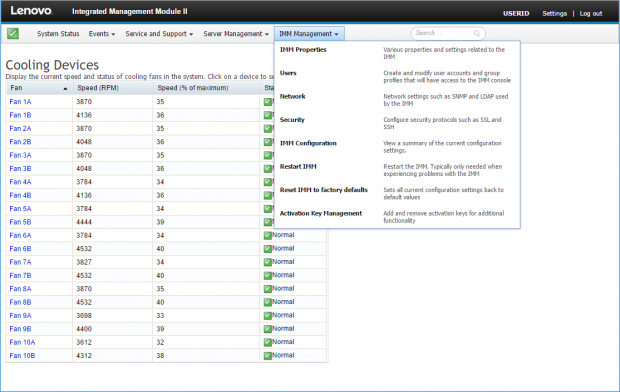This screenshot has height=392, width=620.
Task: Click the status icon in Fan 1A row
Action: pyautogui.click(x=268, y=102)
